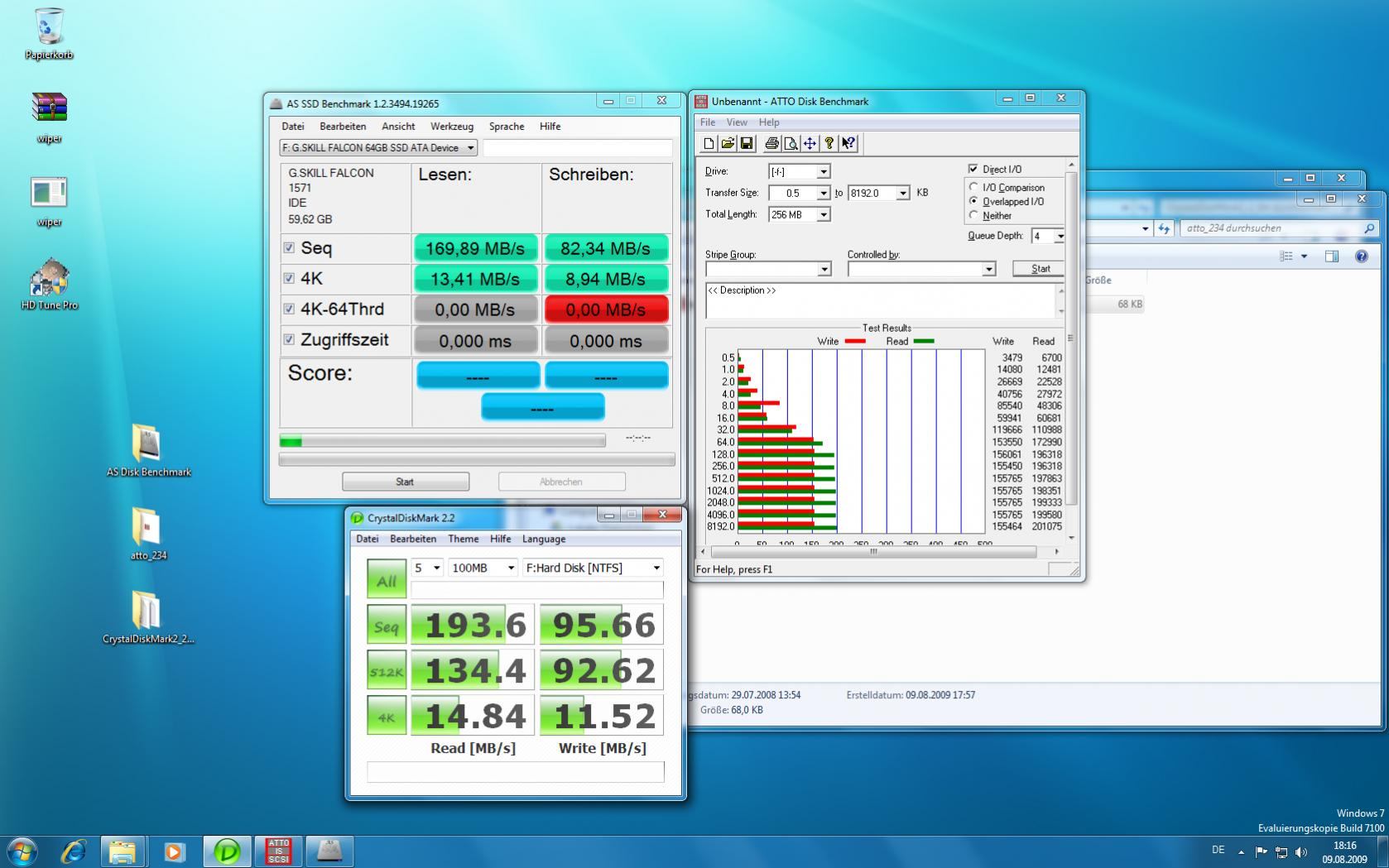Start the Seq test in CrystalDiskMark
Screen dimensions: 1389x868
point(387,625)
